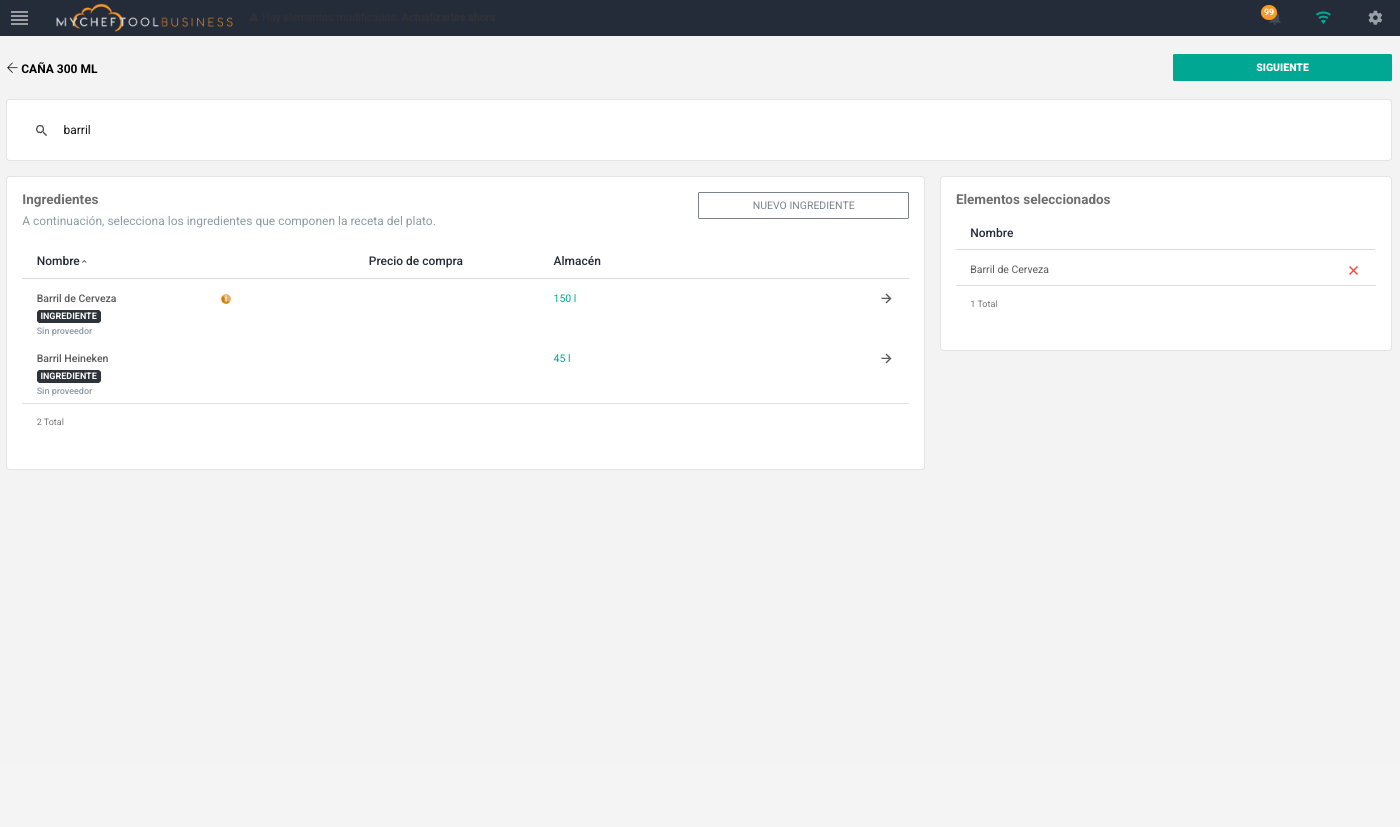Image resolution: width=1400 pixels, height=827 pixels.
Task: Go back using arrow beside CAÑA 300 ML
Action: pos(12,68)
